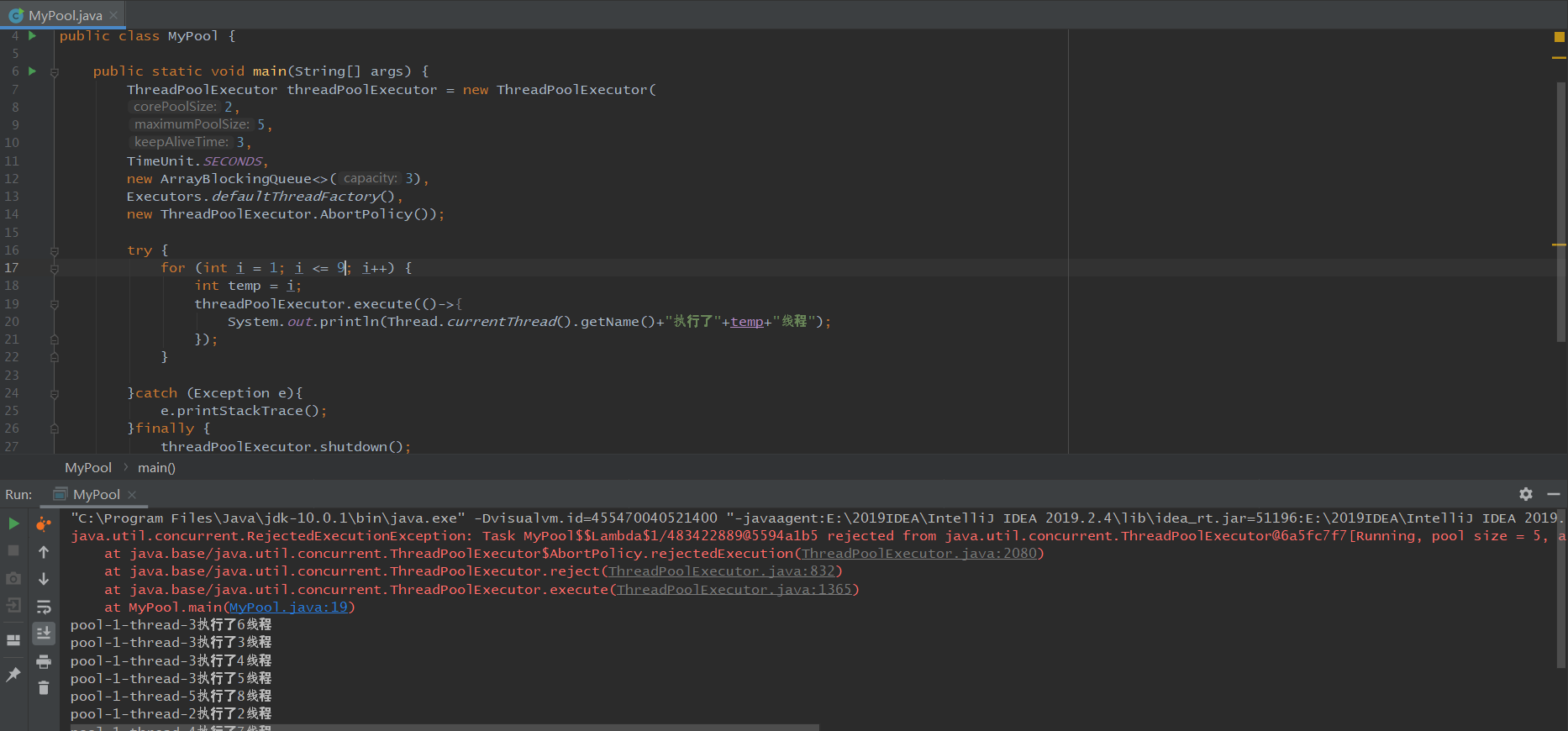Click 'int temp = i;' statement
1568x731 pixels.
(x=248, y=287)
